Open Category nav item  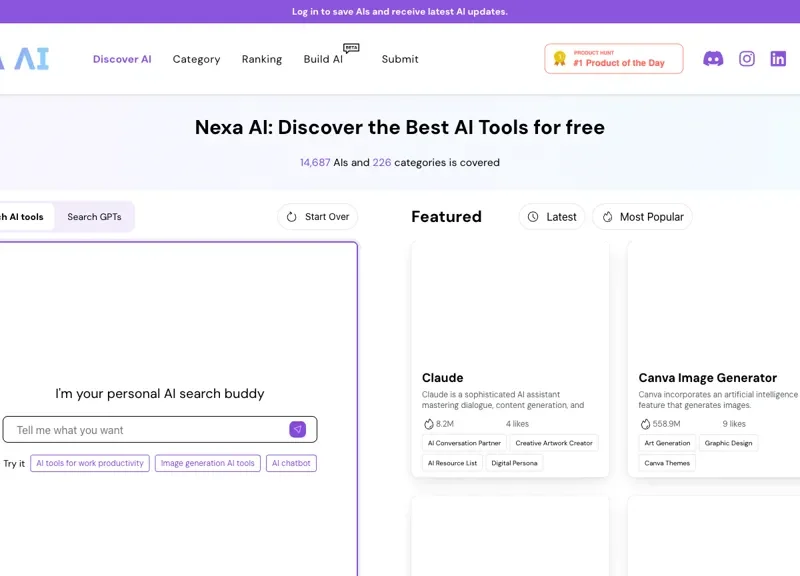pos(196,59)
